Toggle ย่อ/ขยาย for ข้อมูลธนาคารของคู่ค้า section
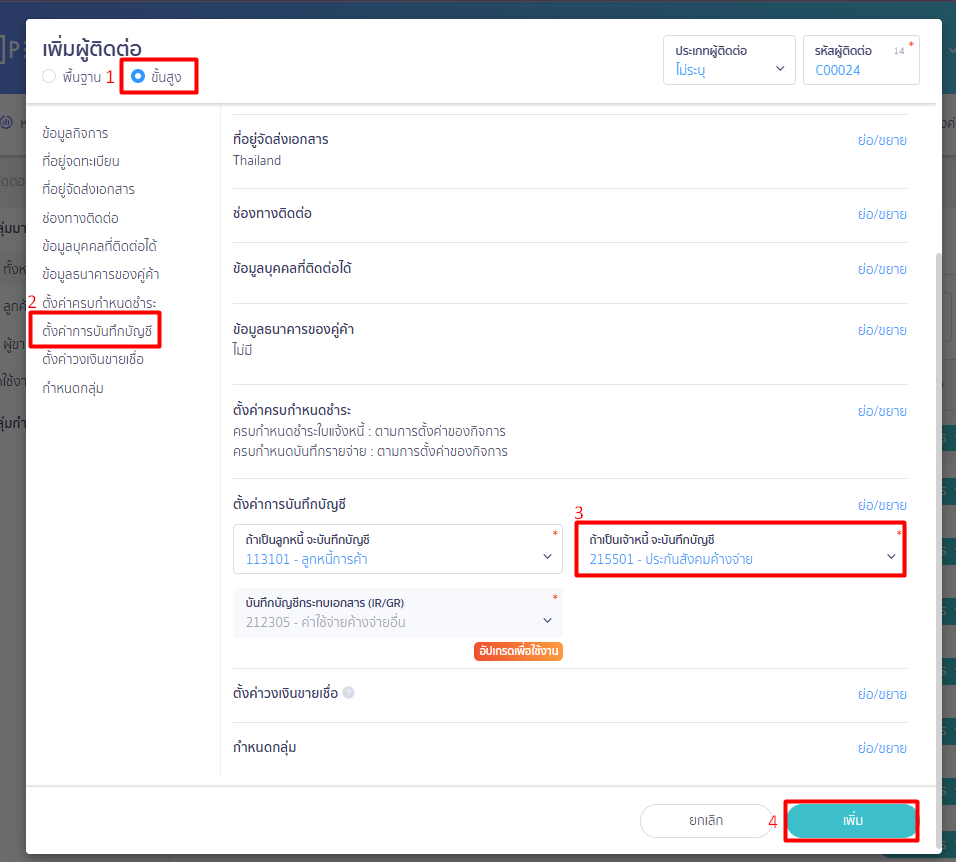This screenshot has height=862, width=956. click(x=881, y=330)
